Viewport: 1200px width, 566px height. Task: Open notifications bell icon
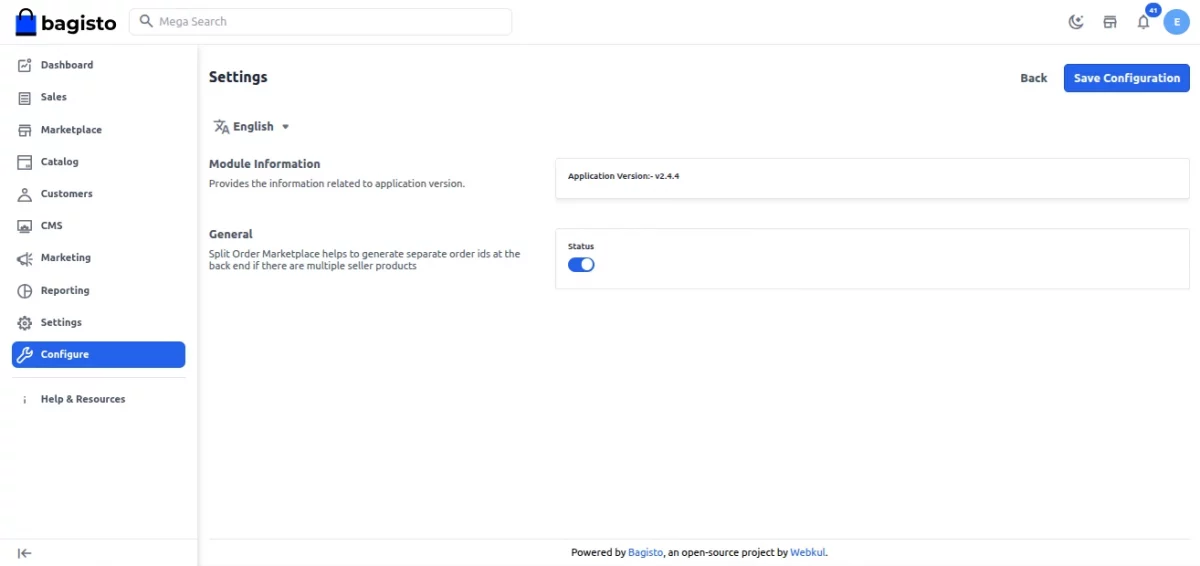[1143, 22]
